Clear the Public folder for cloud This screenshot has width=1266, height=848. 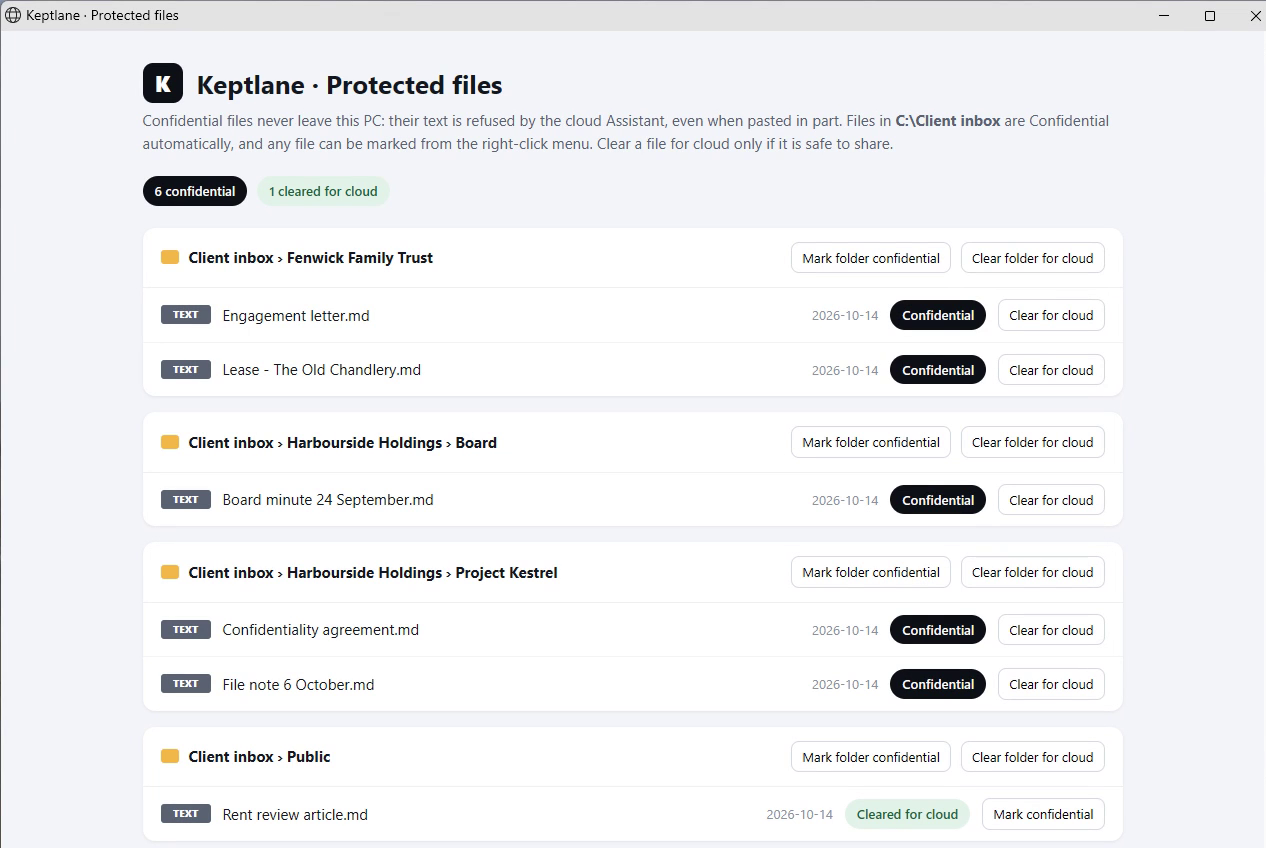click(x=1033, y=757)
